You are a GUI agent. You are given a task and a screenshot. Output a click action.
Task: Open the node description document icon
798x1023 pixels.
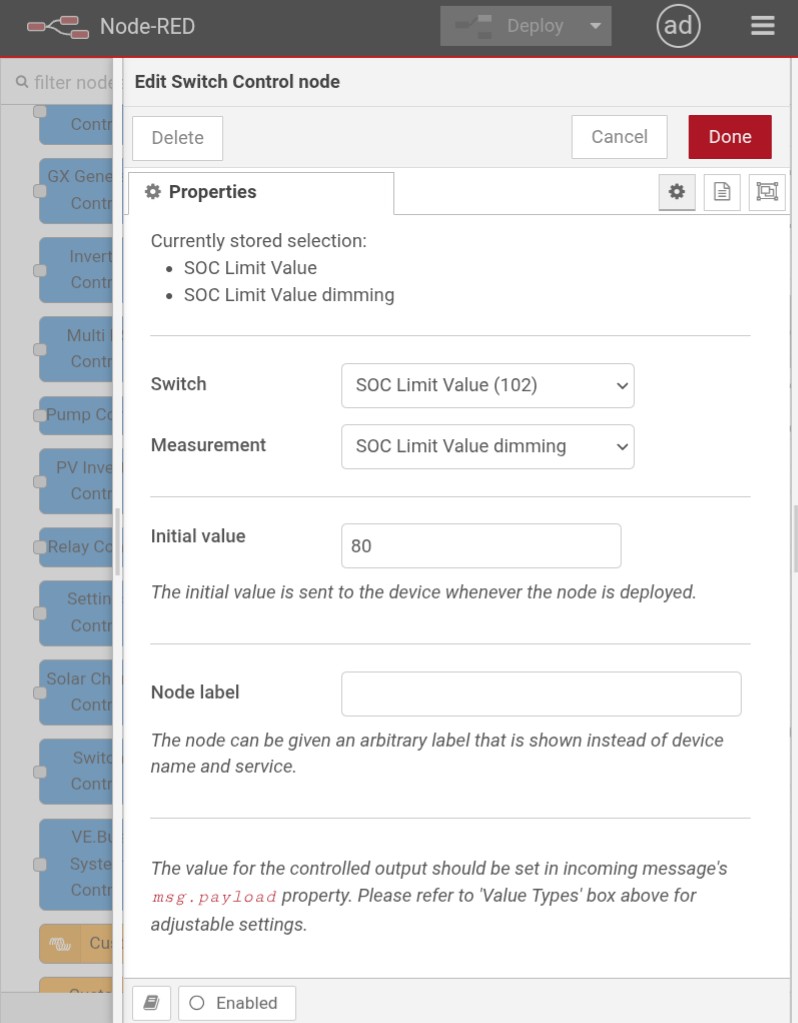pyautogui.click(x=722, y=192)
